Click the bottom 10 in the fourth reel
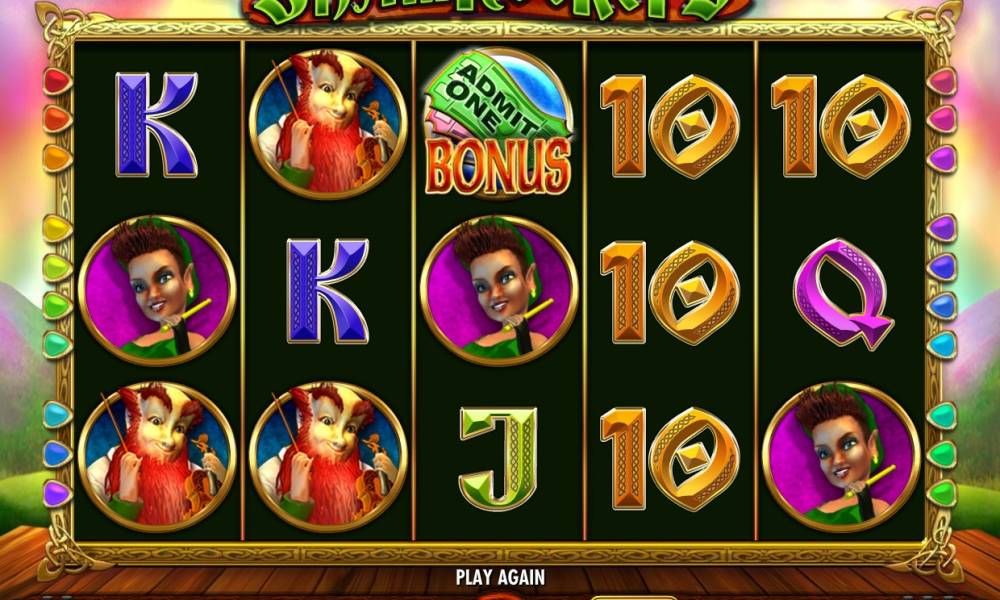 point(670,459)
